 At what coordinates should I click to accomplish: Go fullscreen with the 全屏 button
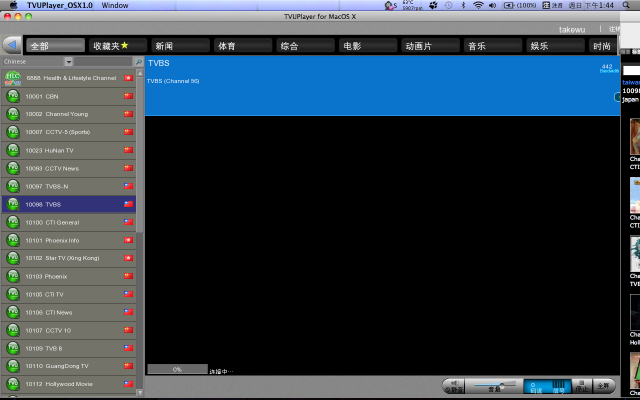603,386
